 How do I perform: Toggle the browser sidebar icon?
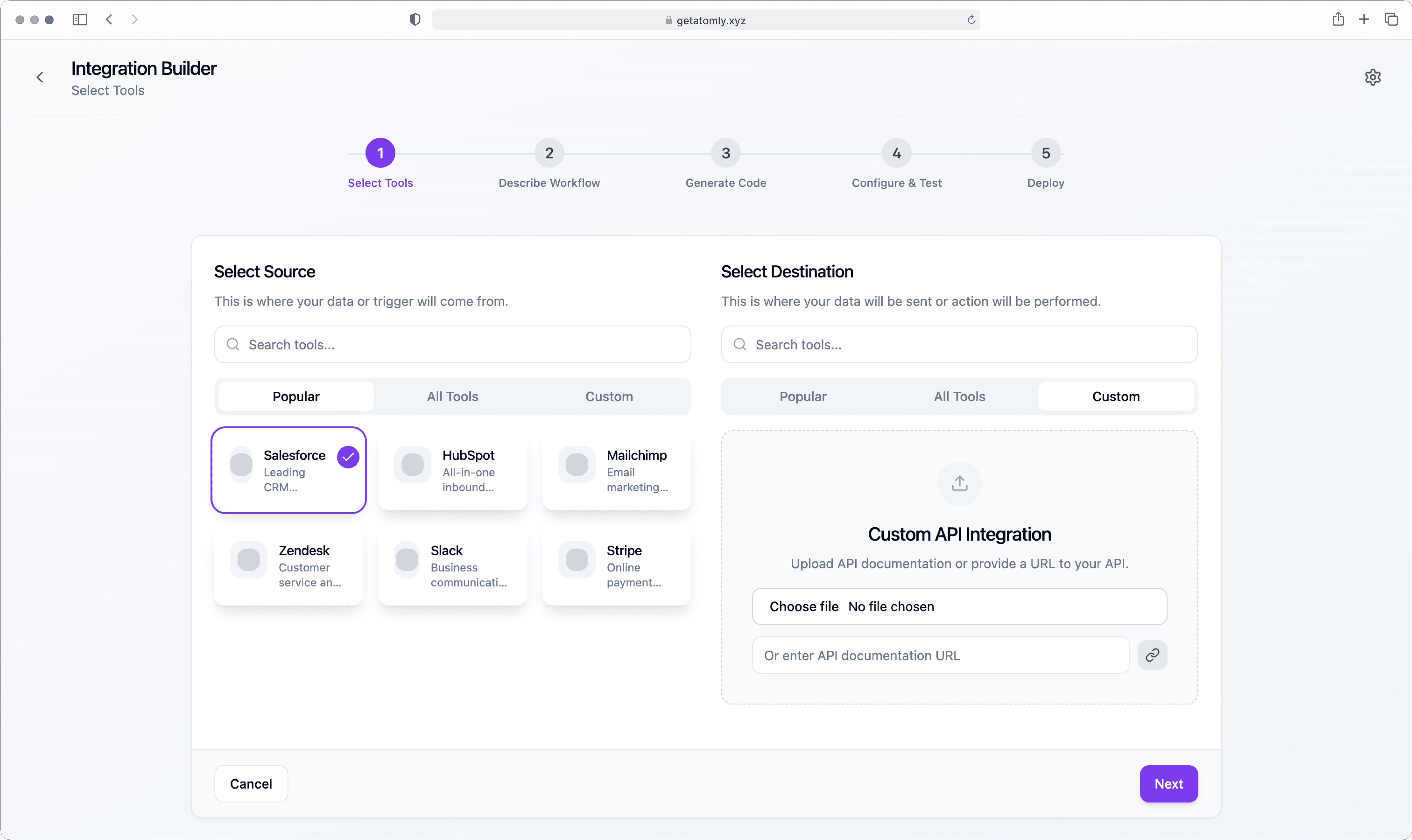click(x=80, y=20)
